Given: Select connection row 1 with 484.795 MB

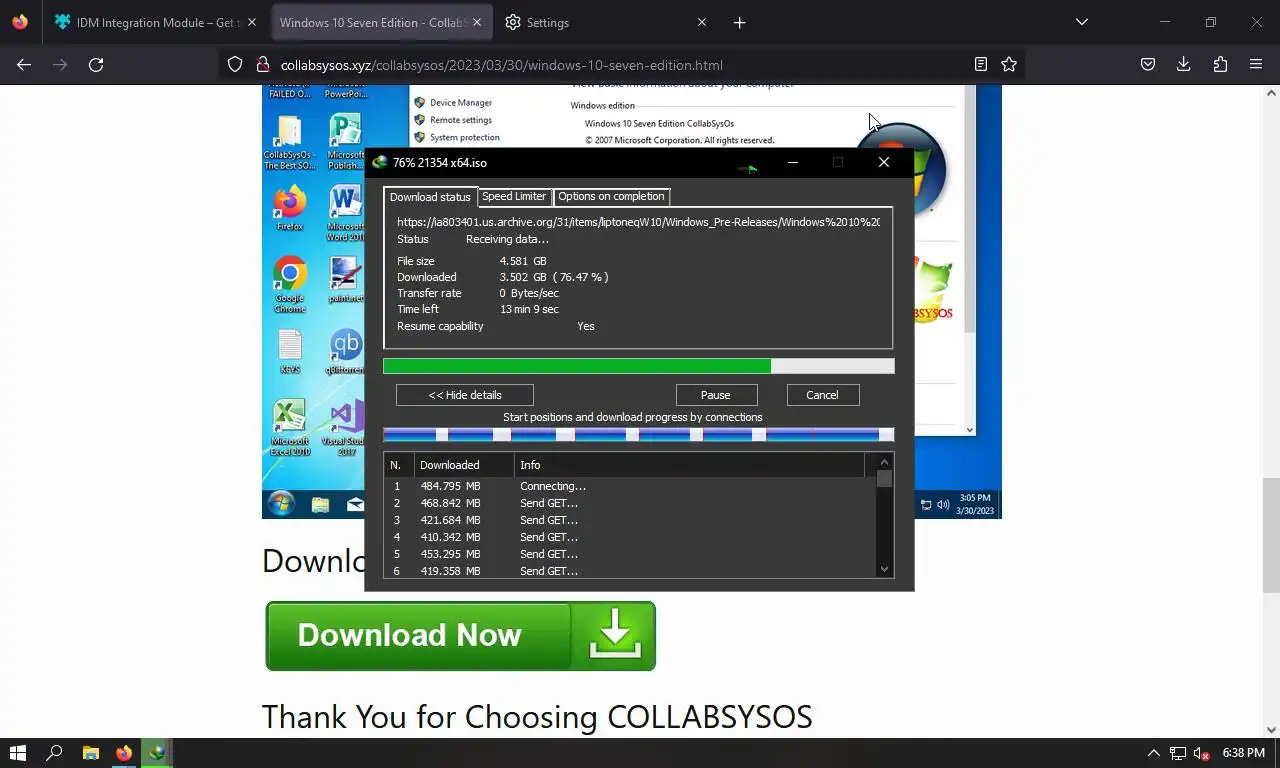Looking at the screenshot, I should 630,486.
